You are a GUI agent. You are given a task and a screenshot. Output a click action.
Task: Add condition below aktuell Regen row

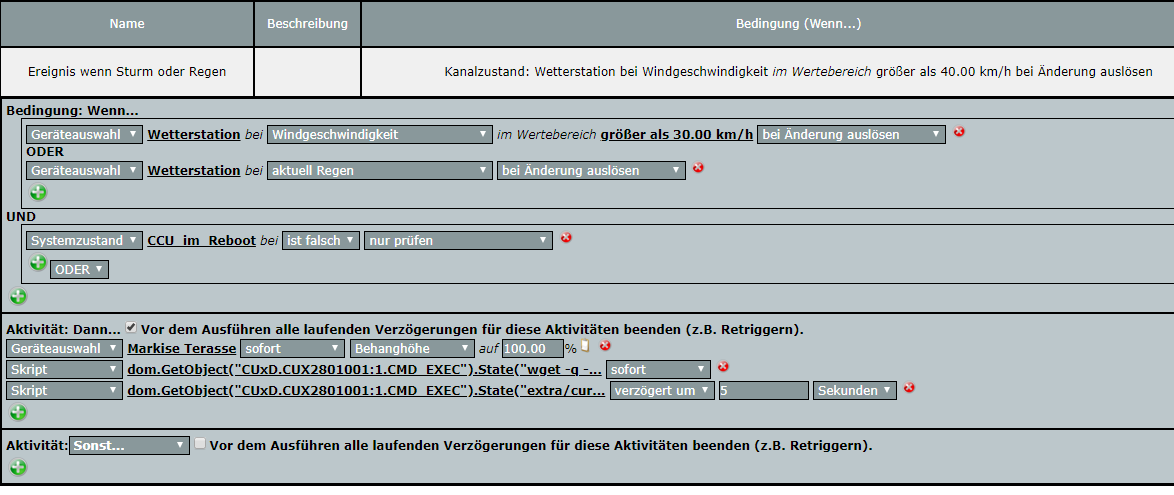pyautogui.click(x=38, y=193)
